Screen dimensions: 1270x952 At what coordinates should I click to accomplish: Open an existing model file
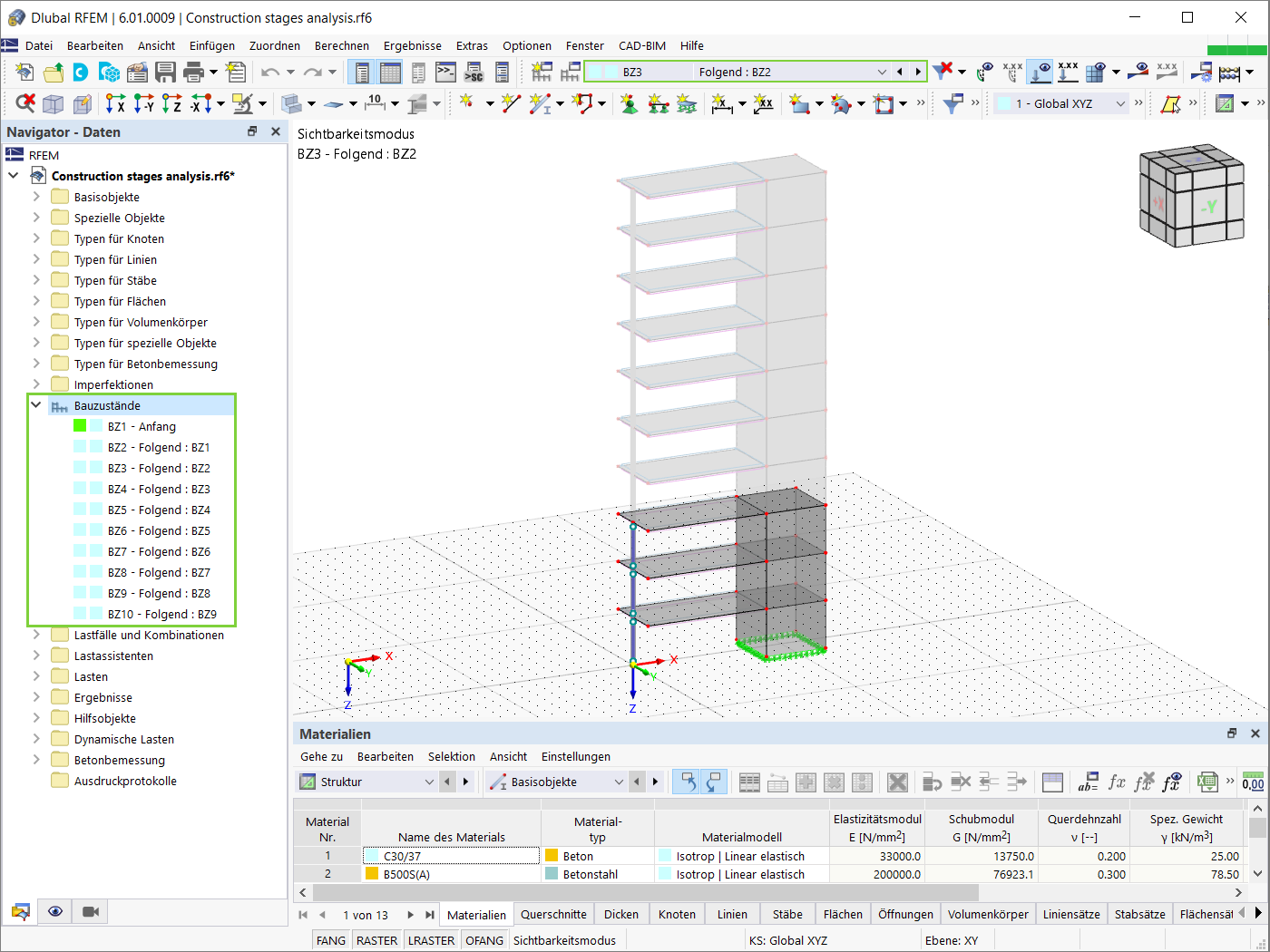pos(54,72)
